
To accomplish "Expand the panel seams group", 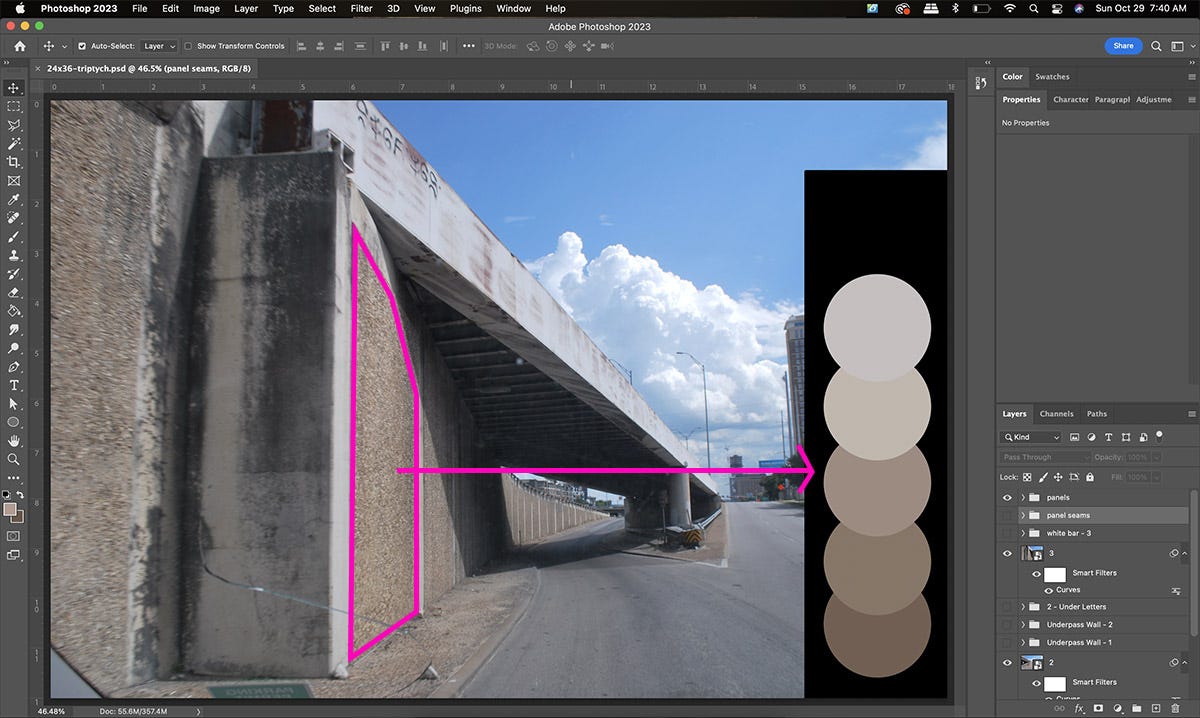I will click(1022, 515).
